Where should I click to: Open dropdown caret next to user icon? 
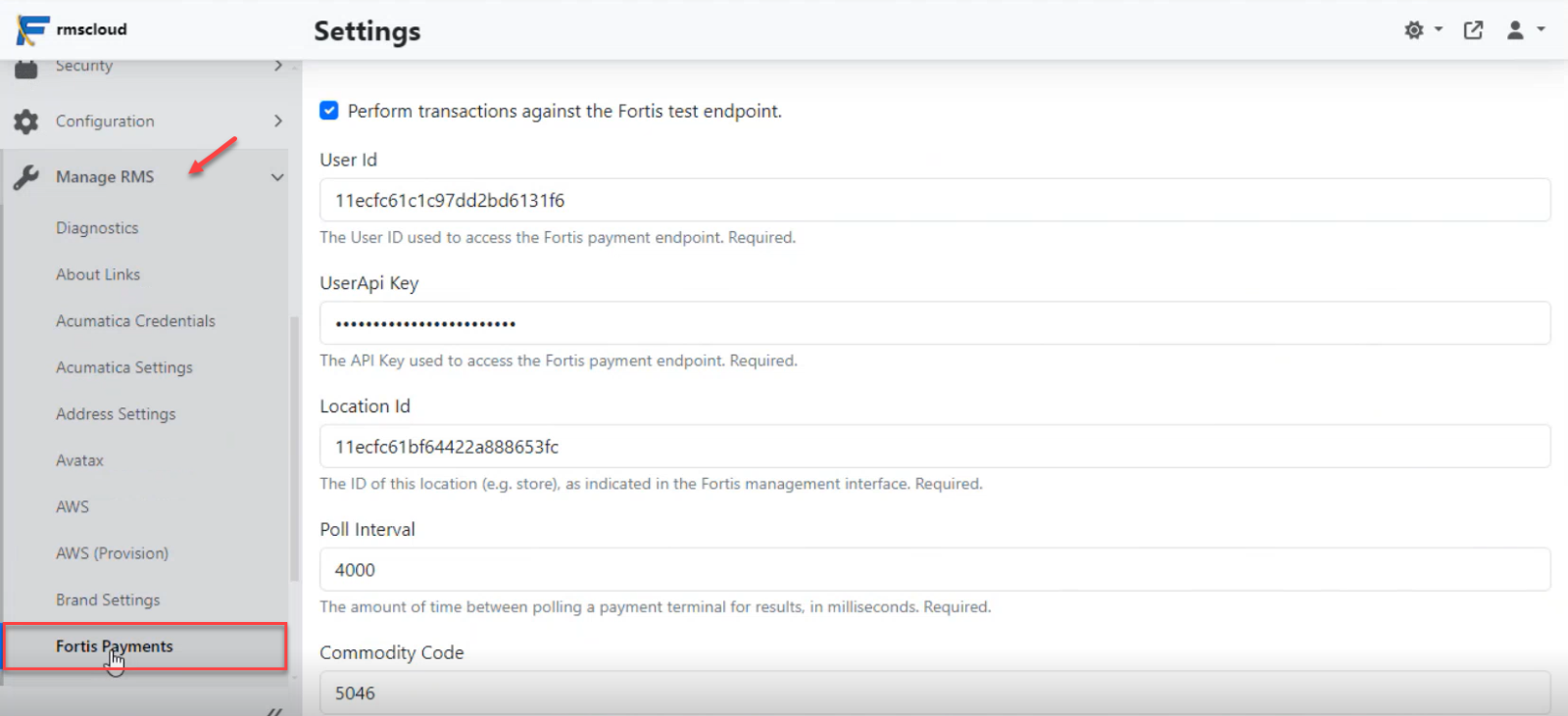[1541, 29]
